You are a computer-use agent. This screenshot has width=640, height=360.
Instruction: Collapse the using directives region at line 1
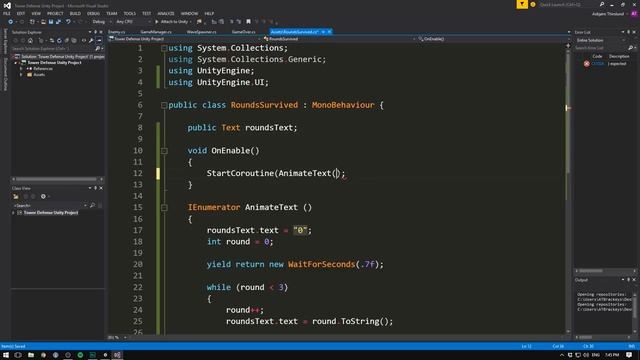[164, 48]
